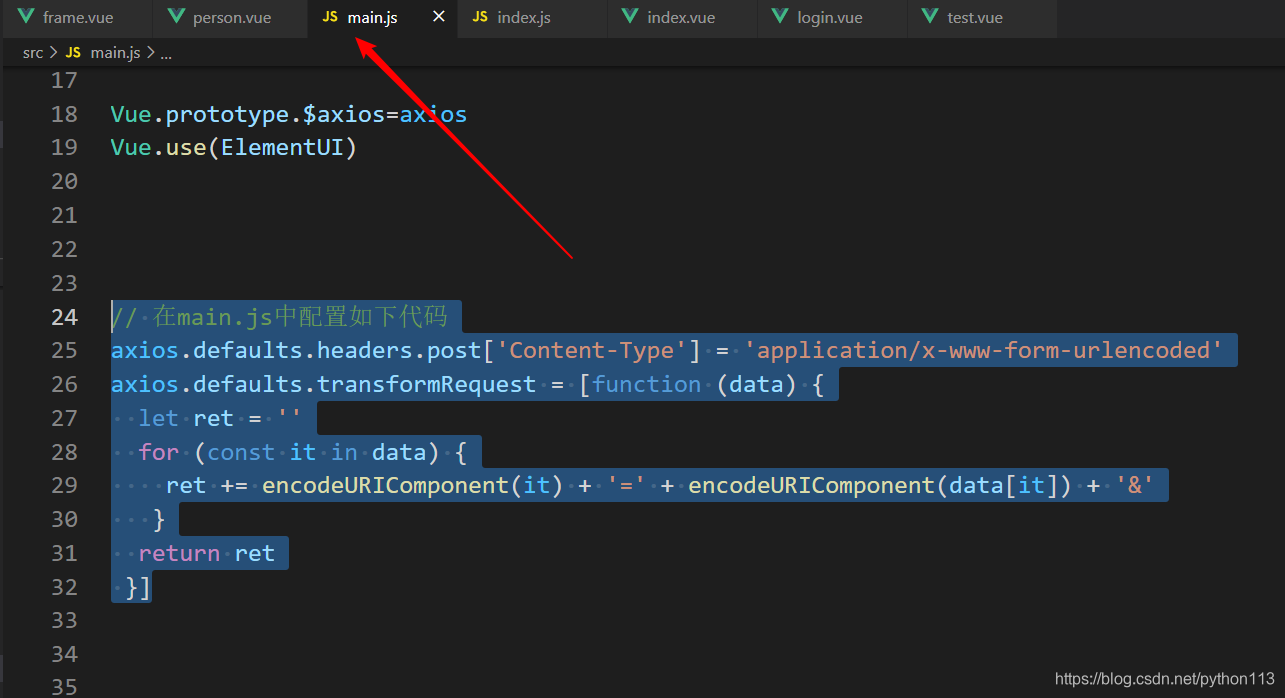Viewport: 1285px width, 698px height.
Task: Click the JS icon on main.js tab
Action: coord(330,17)
